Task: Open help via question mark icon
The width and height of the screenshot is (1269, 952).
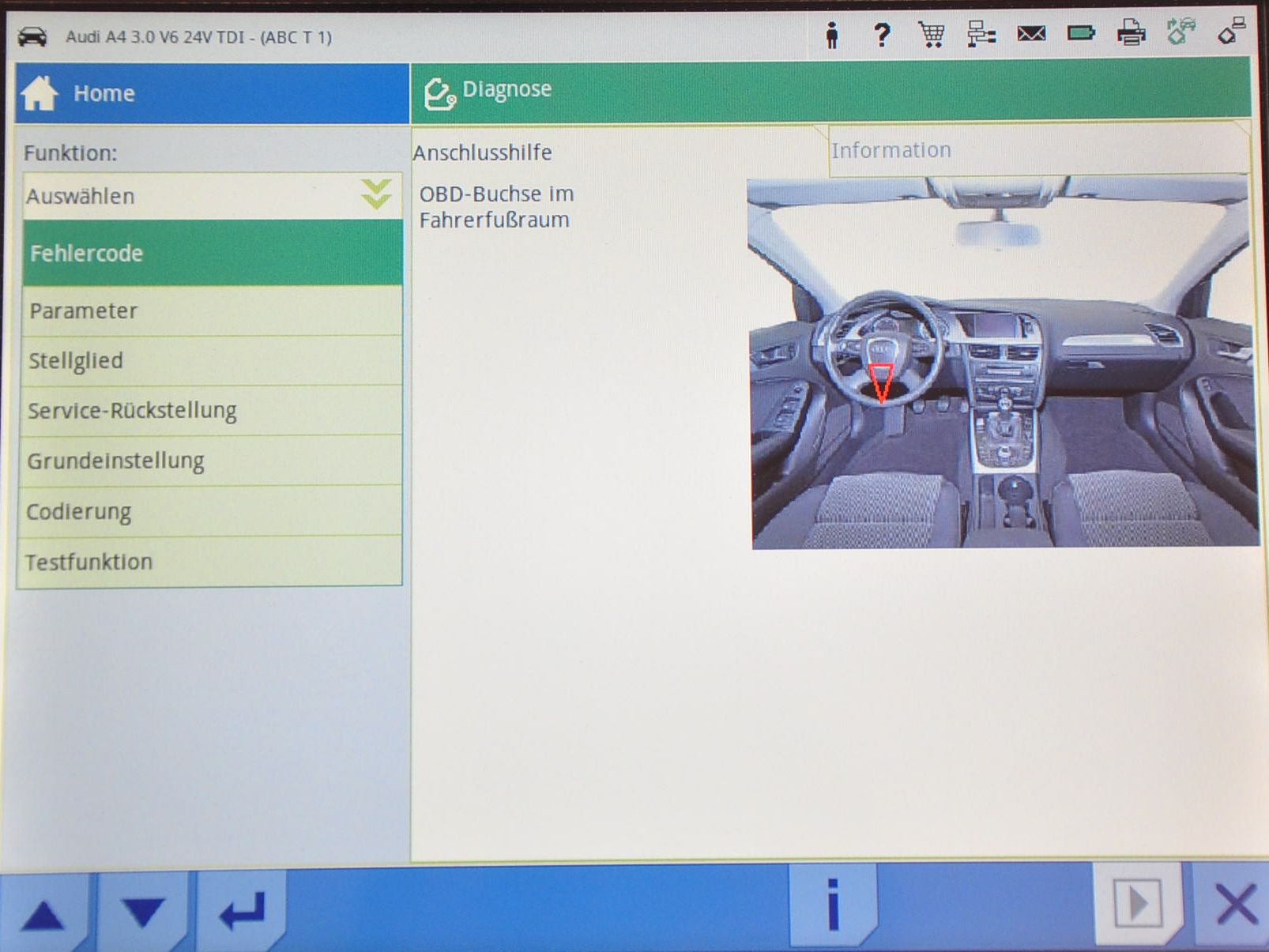Action: 881,35
